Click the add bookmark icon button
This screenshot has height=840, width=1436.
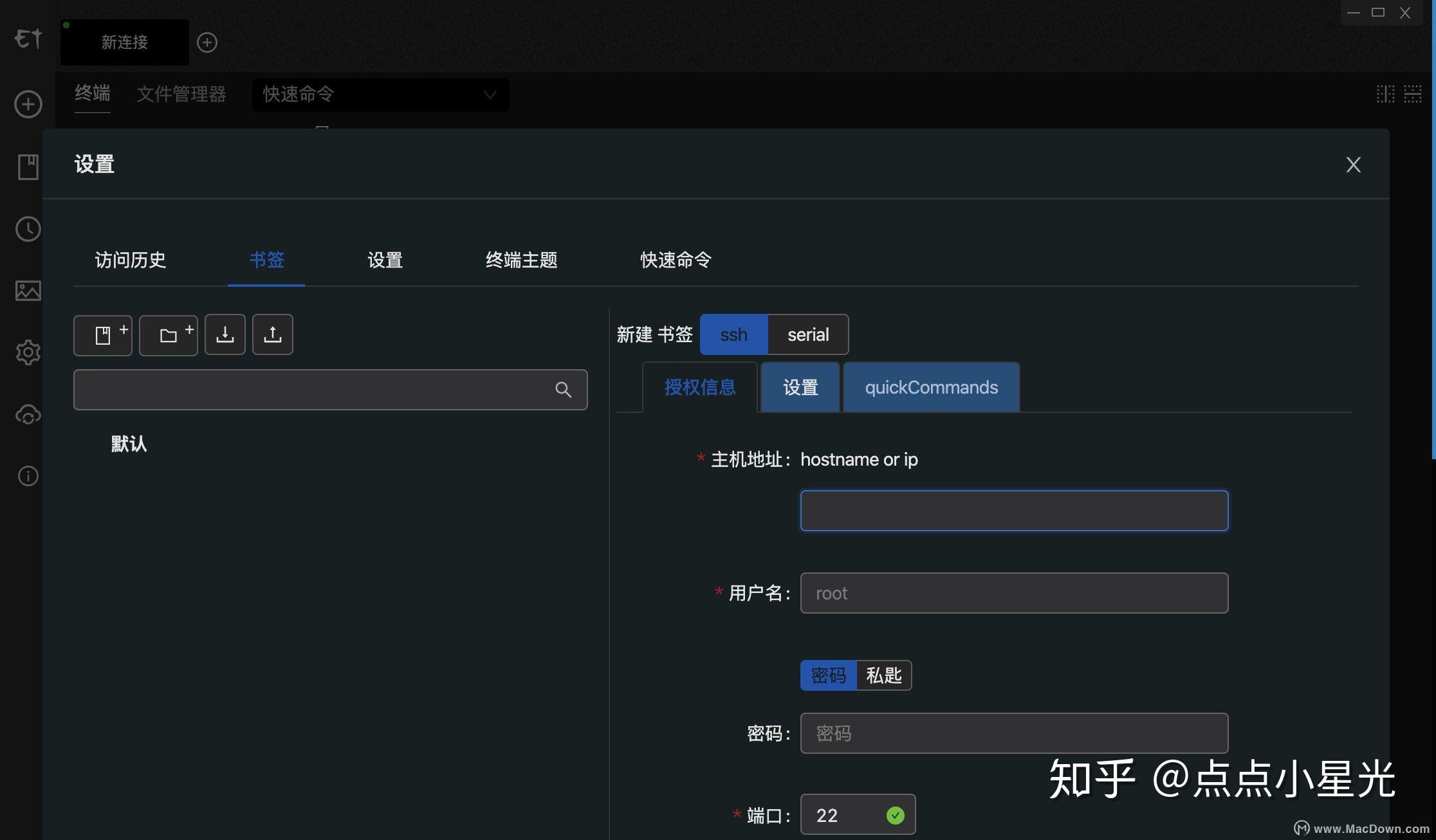click(x=103, y=334)
